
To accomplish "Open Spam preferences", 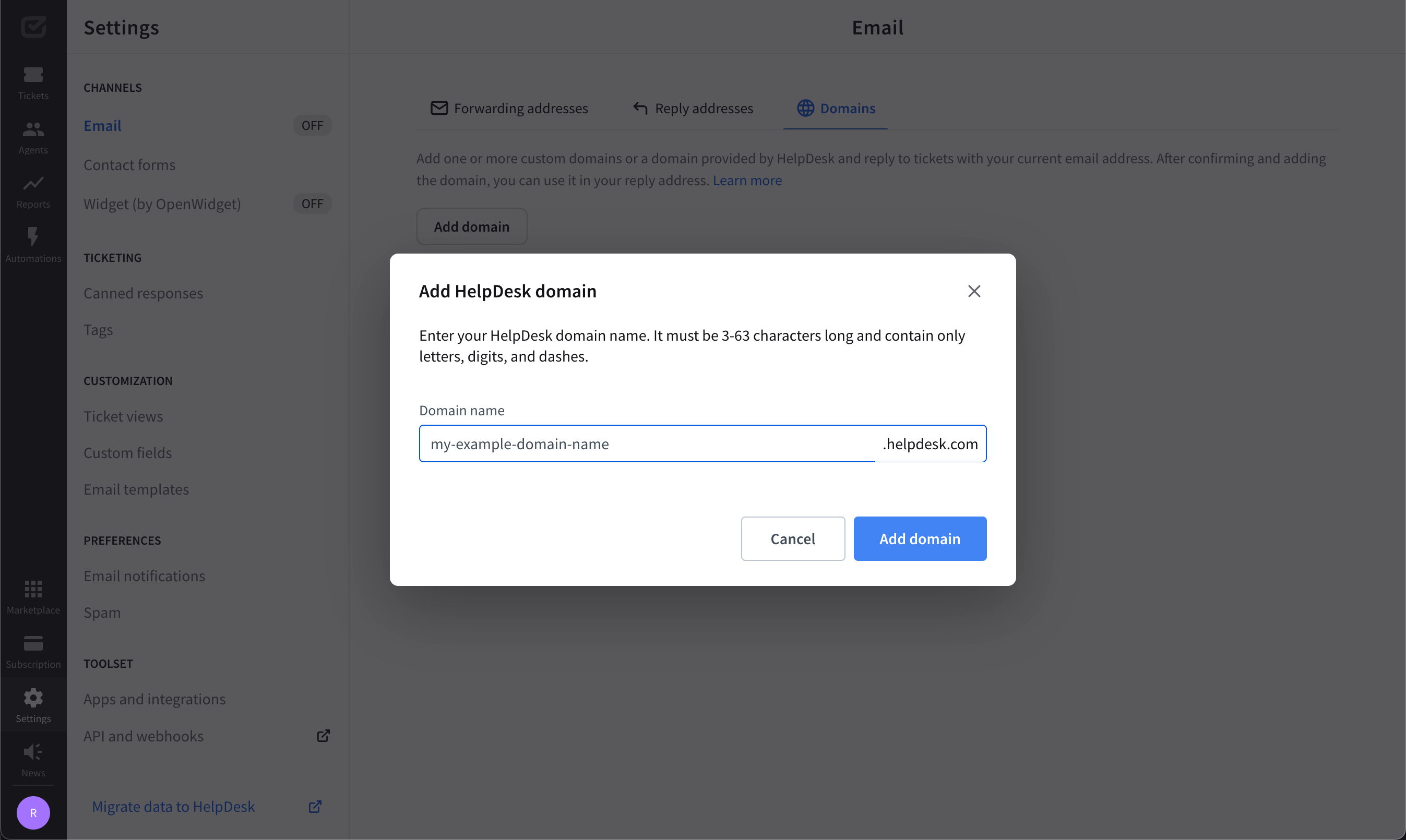I will [x=102, y=613].
